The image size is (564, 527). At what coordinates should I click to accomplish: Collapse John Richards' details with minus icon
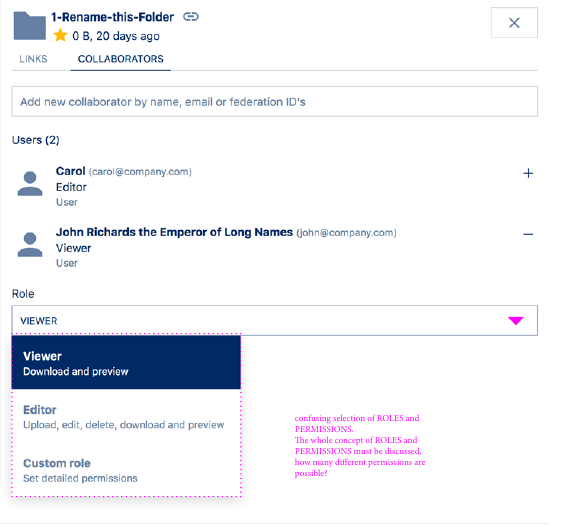point(528,235)
